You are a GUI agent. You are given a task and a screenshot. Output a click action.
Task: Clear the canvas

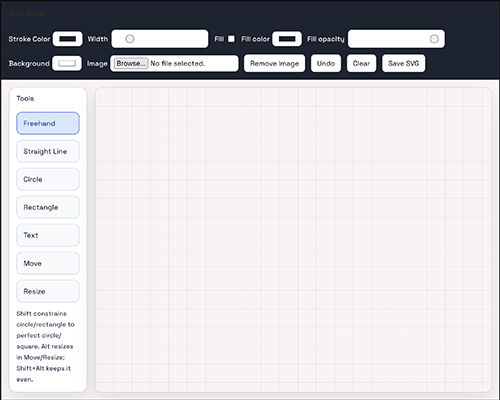pyautogui.click(x=361, y=63)
